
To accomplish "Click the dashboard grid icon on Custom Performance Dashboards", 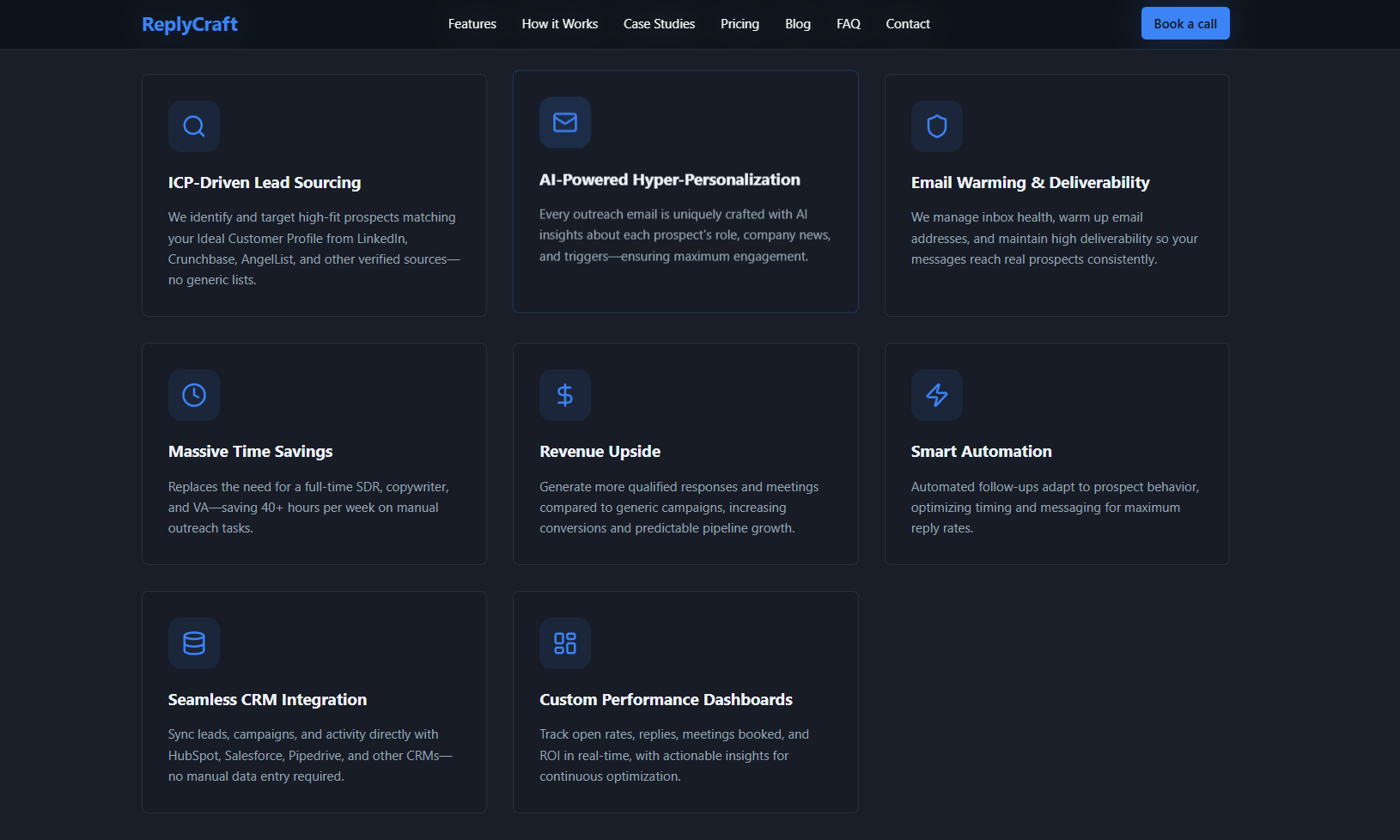I will pyautogui.click(x=565, y=642).
